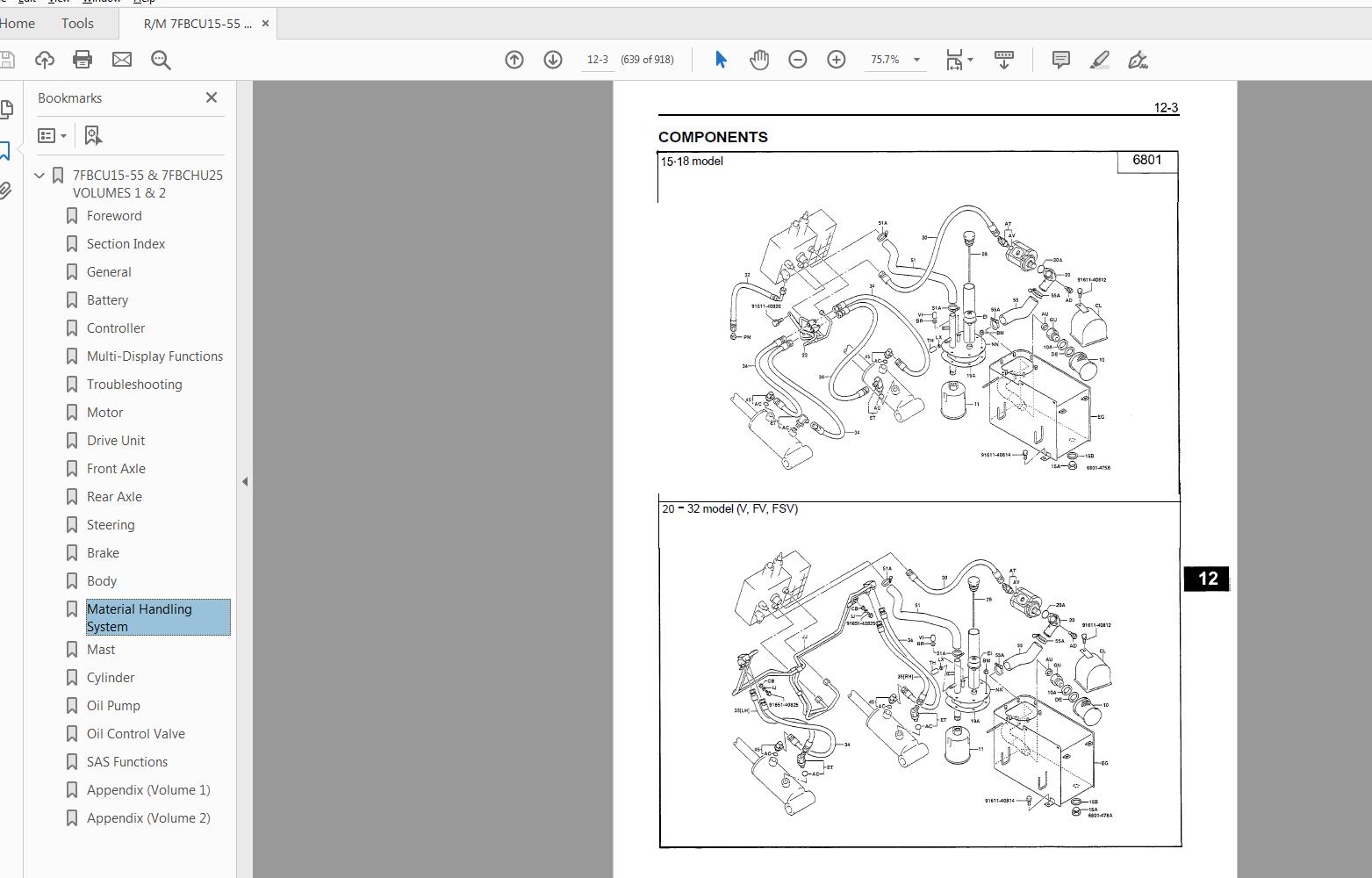
Task: Toggle the attachments panel
Action: point(8,191)
